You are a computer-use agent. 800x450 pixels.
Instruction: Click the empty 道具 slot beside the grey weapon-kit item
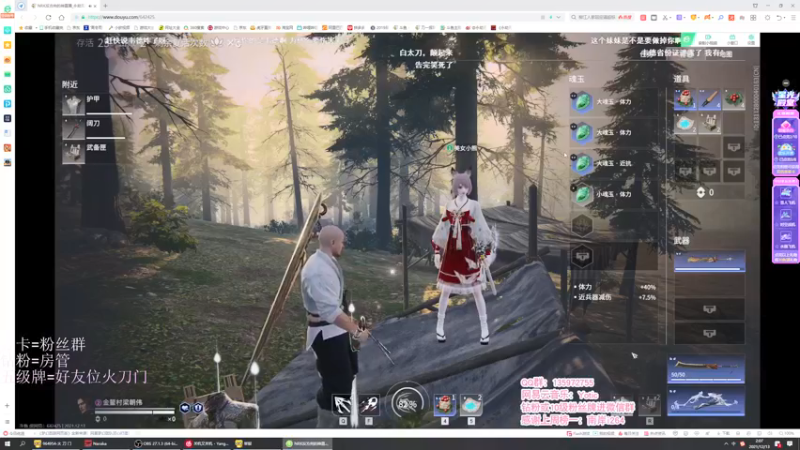pyautogui.click(x=734, y=123)
